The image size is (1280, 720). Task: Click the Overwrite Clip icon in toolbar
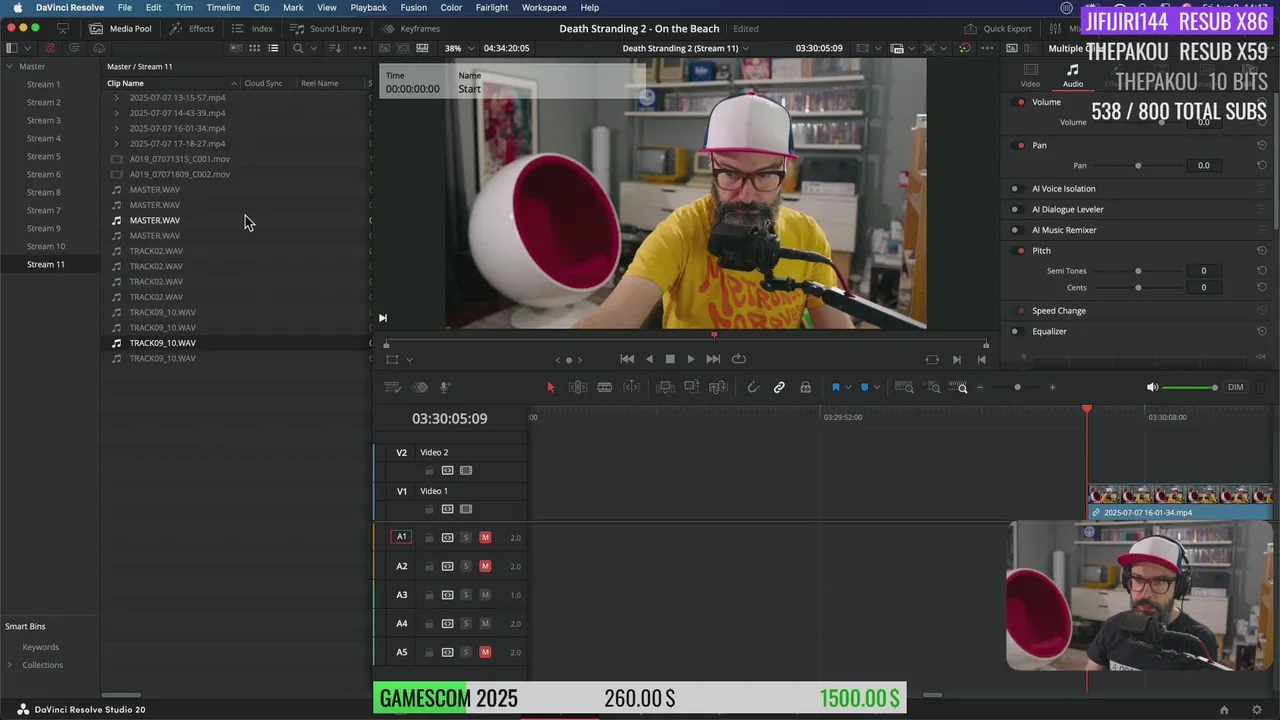pyautogui.click(x=691, y=387)
